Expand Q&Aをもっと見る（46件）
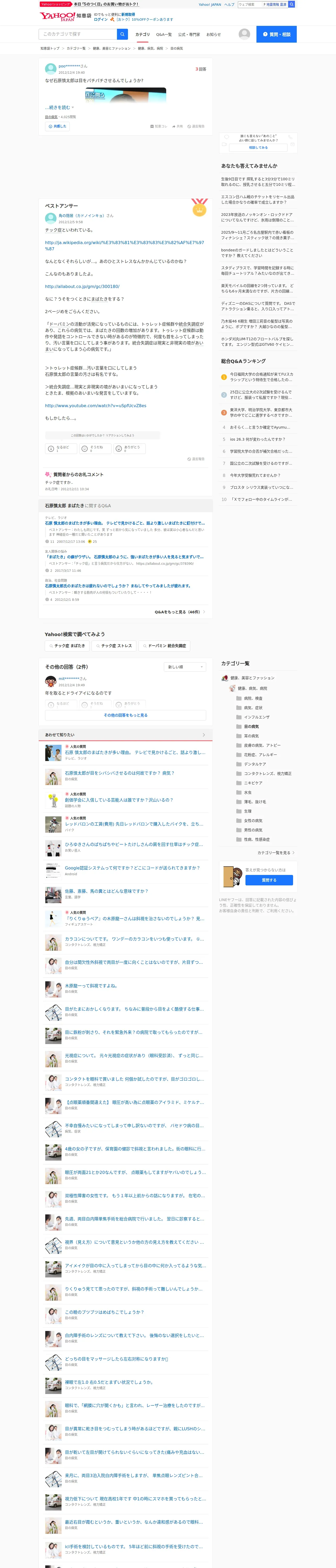The width and height of the screenshot is (336, 1568). pyautogui.click(x=179, y=612)
